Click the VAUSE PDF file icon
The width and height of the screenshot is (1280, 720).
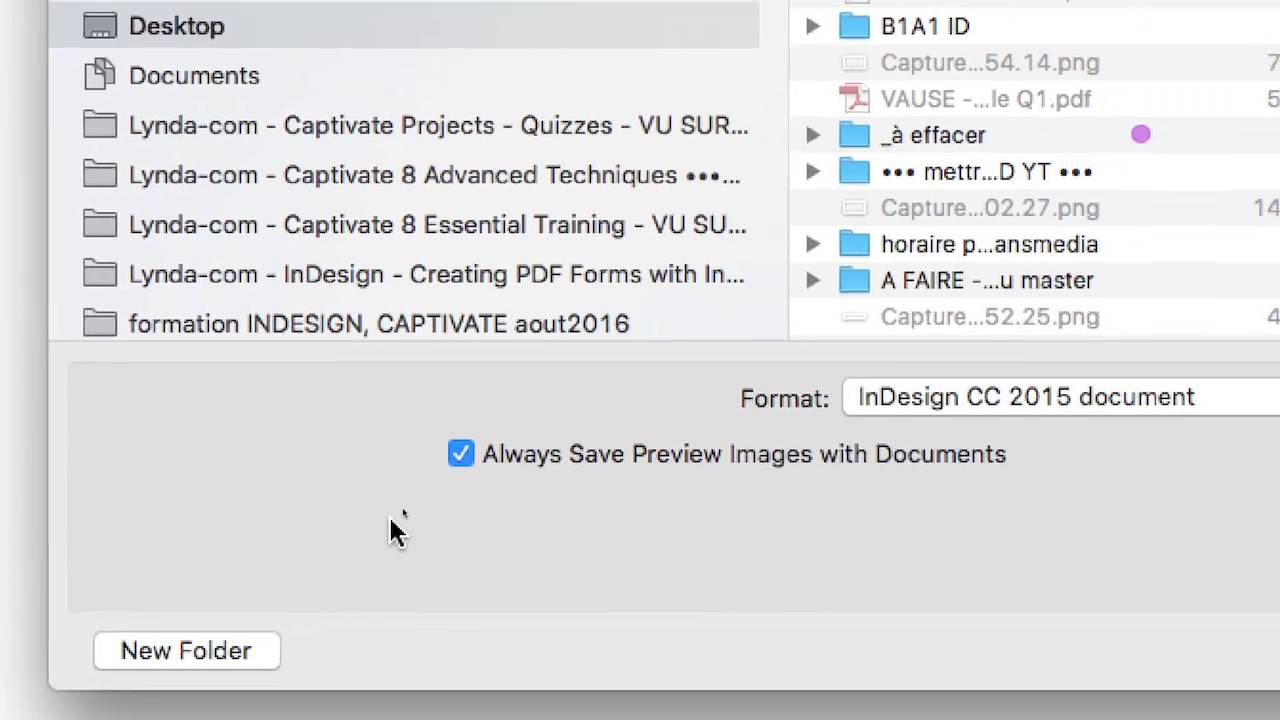coord(854,99)
